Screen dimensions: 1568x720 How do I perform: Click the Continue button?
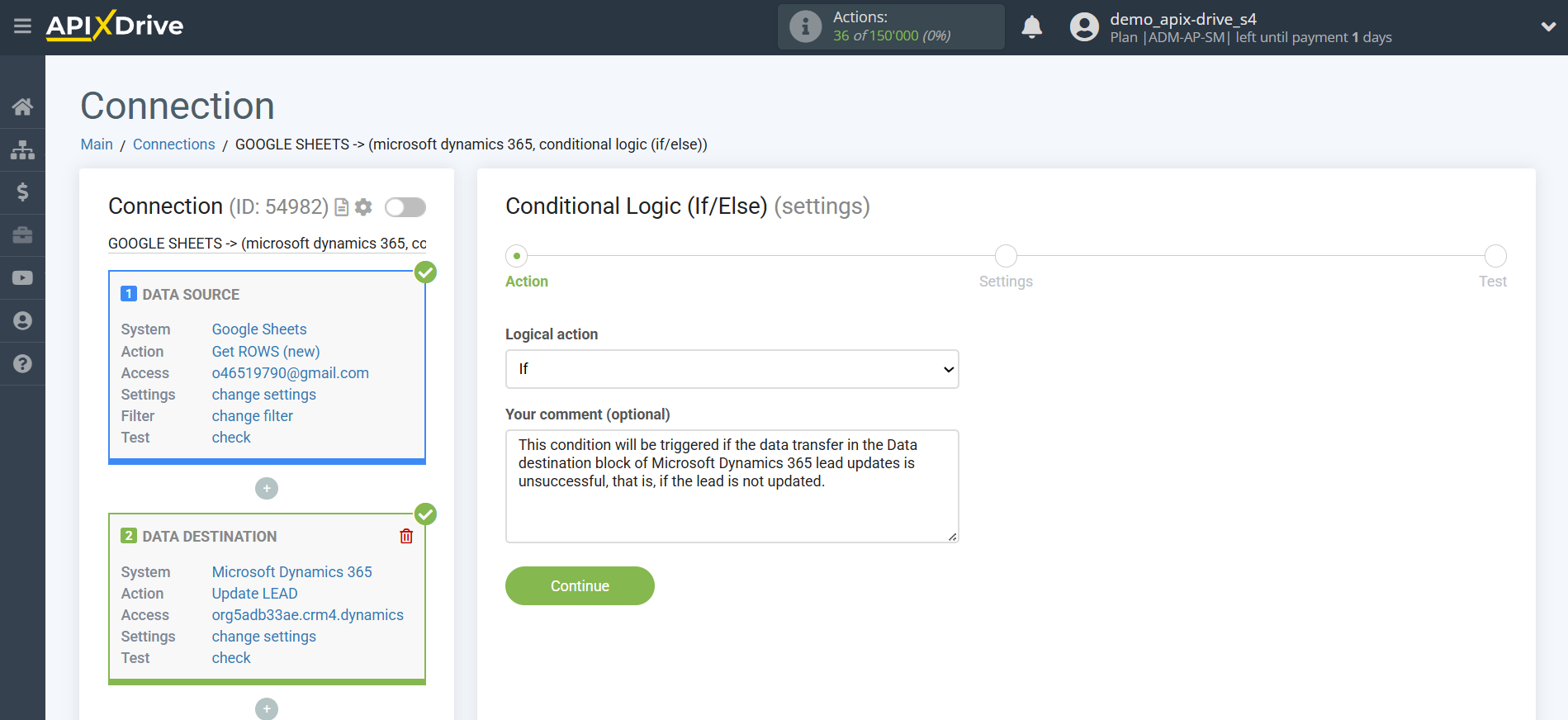580,586
